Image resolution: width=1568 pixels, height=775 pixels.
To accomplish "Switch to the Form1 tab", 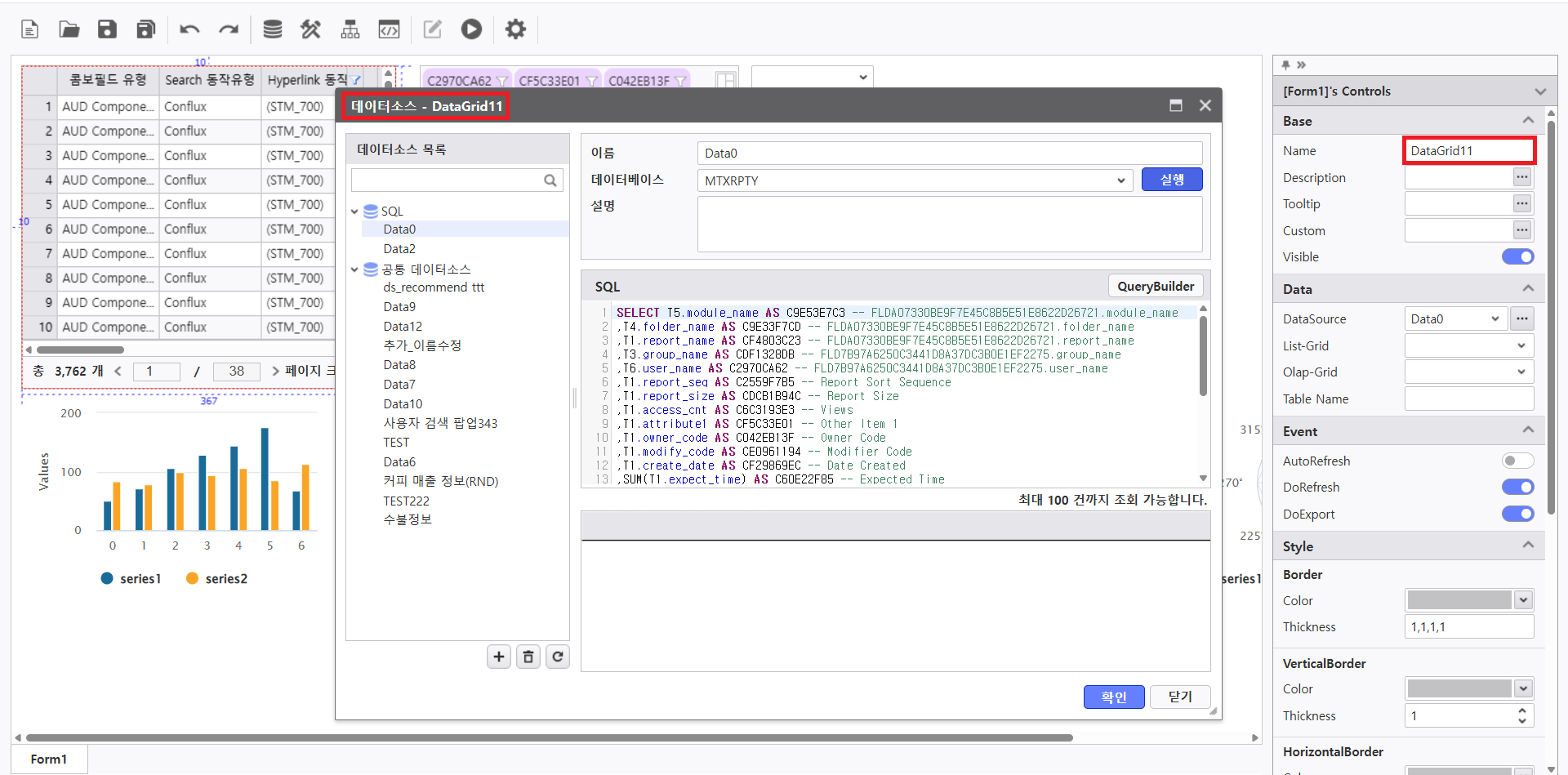I will [49, 759].
